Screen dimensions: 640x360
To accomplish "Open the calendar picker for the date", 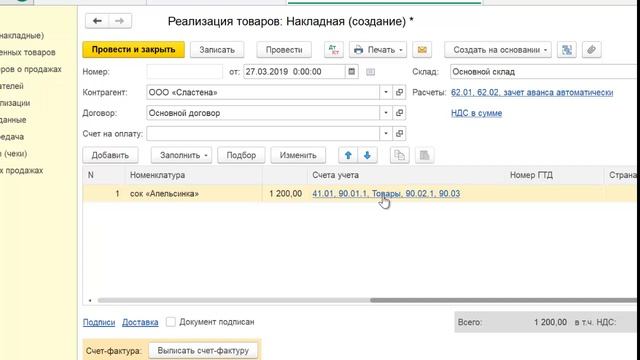I will tap(351, 71).
